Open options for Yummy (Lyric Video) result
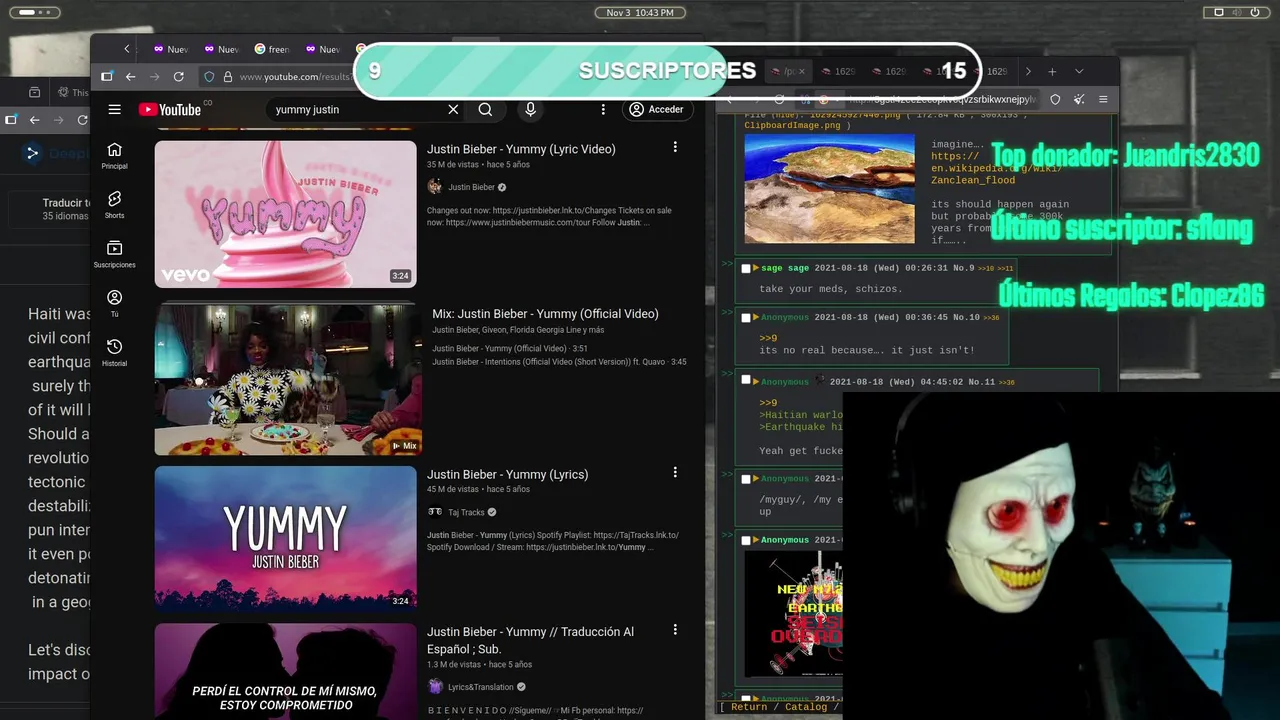 (x=675, y=147)
